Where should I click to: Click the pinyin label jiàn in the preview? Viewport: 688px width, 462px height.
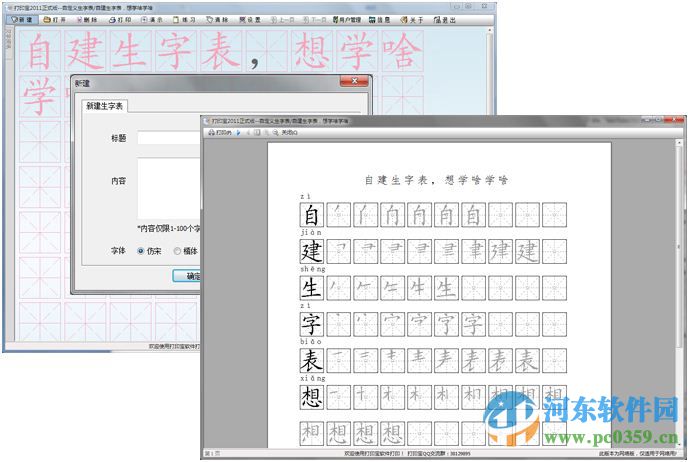pos(311,233)
